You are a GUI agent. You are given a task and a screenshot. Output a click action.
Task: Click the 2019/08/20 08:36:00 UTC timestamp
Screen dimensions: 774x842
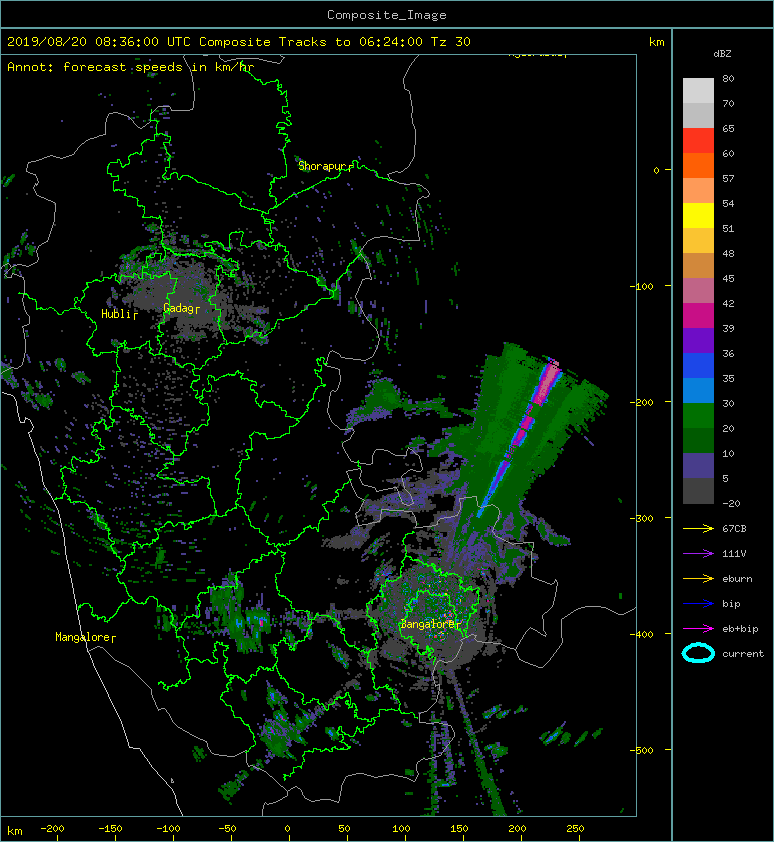coord(99,42)
